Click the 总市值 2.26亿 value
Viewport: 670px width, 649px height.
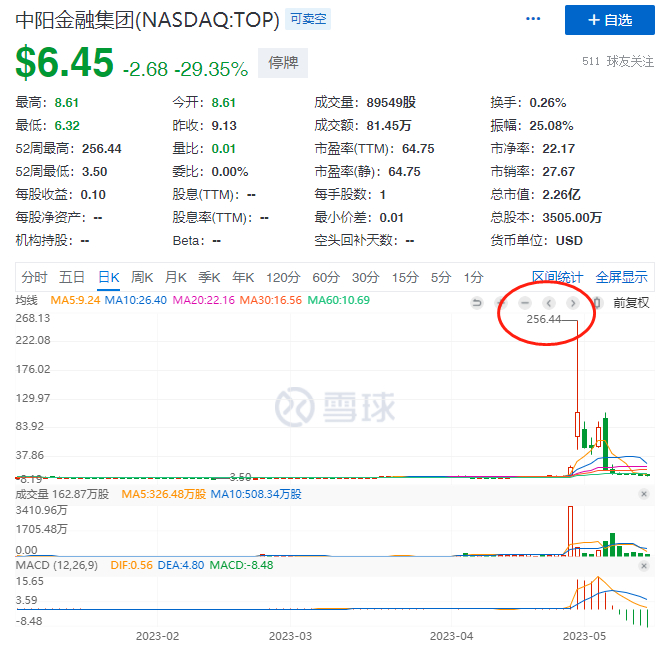pyautogui.click(x=561, y=195)
